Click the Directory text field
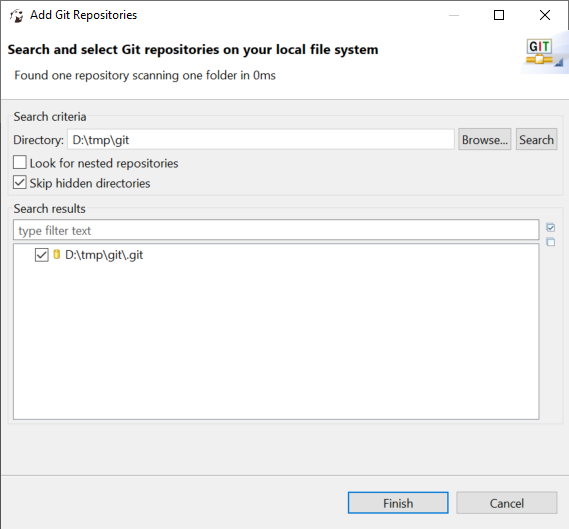The width and height of the screenshot is (569, 529). tap(261, 139)
